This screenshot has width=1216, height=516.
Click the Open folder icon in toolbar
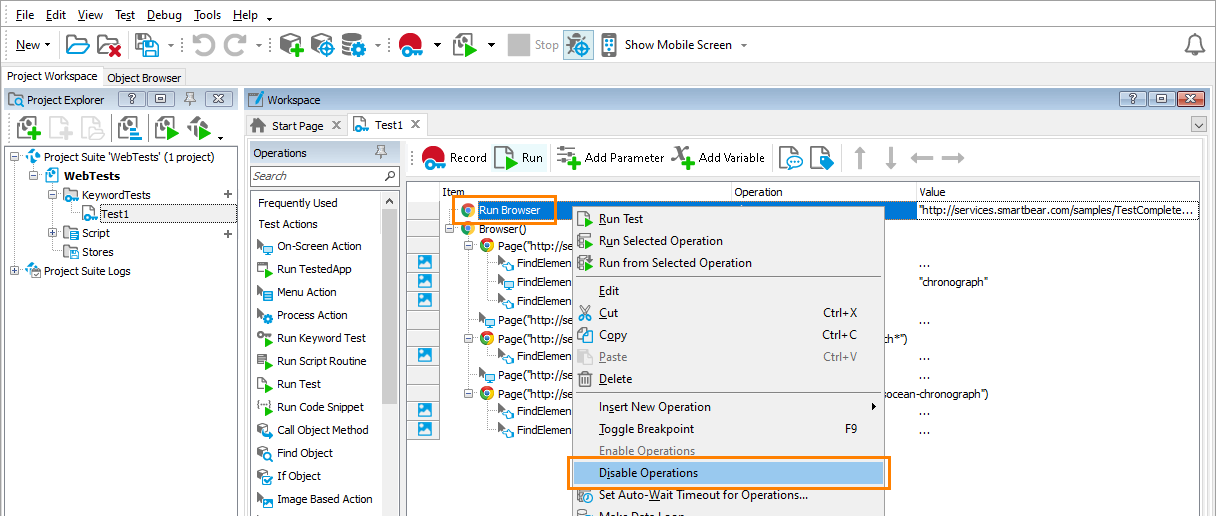tap(77, 45)
